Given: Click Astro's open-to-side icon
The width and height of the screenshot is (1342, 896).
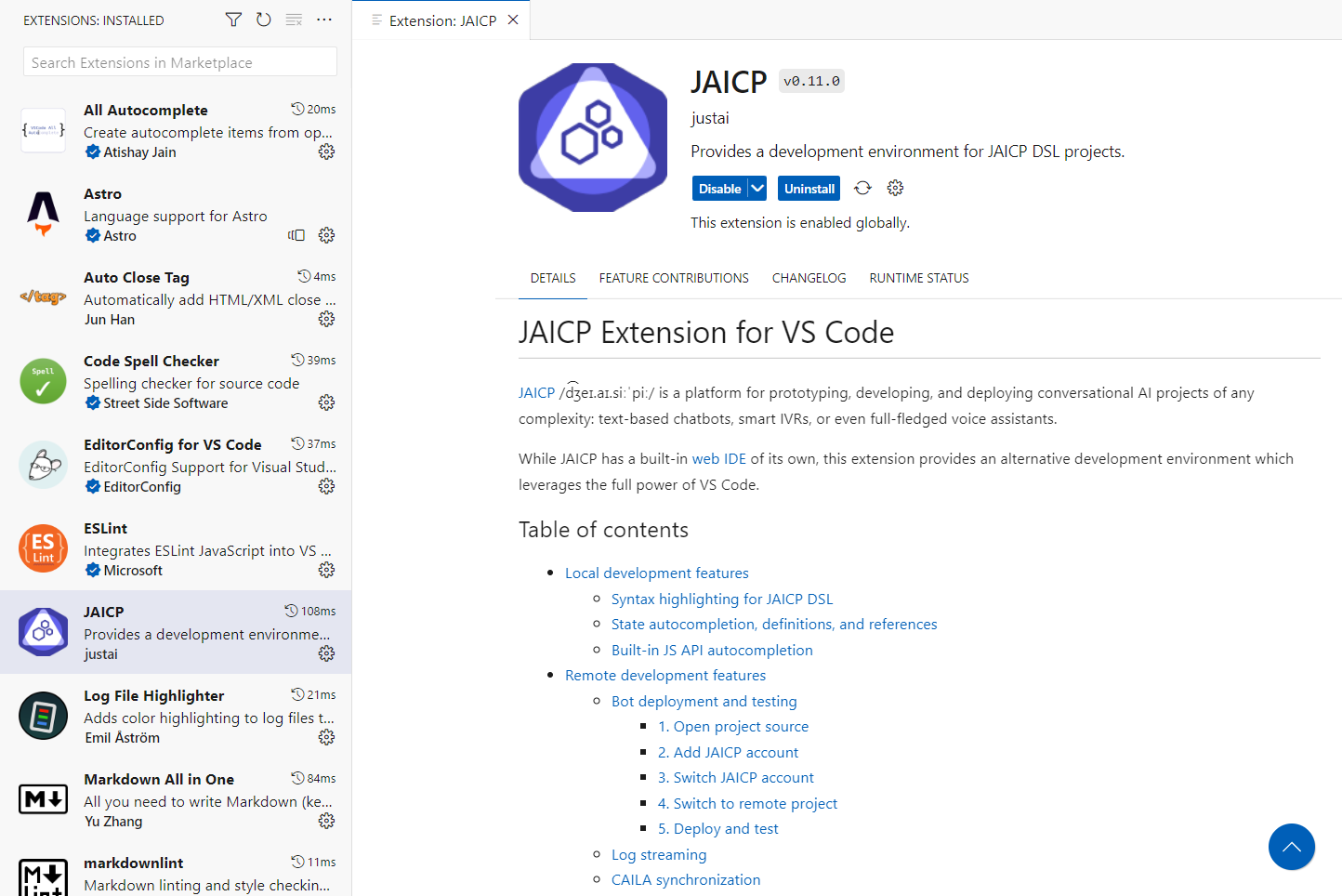Looking at the screenshot, I should [x=296, y=235].
